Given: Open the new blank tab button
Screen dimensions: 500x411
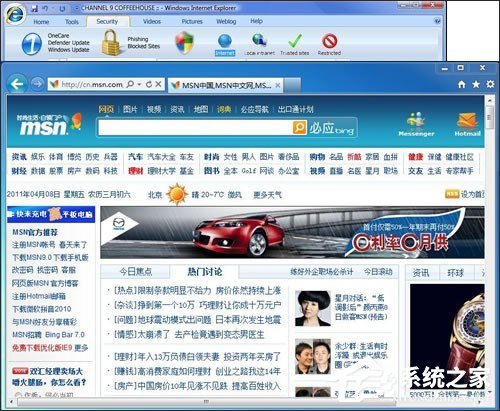Looking at the screenshot, I should (x=292, y=85).
